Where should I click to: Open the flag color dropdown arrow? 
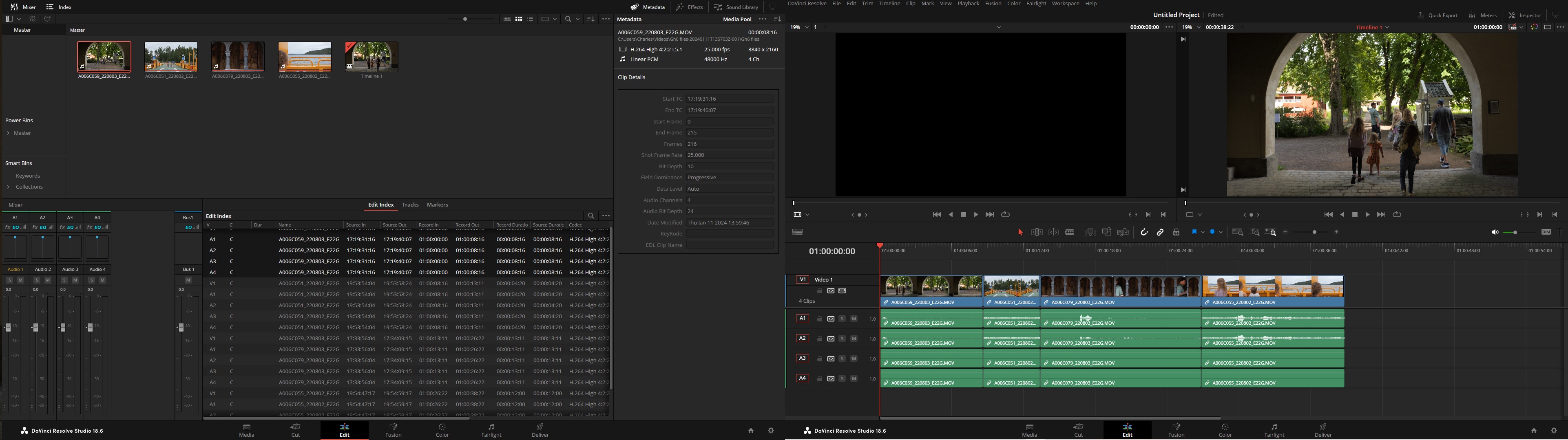[x=1203, y=232]
